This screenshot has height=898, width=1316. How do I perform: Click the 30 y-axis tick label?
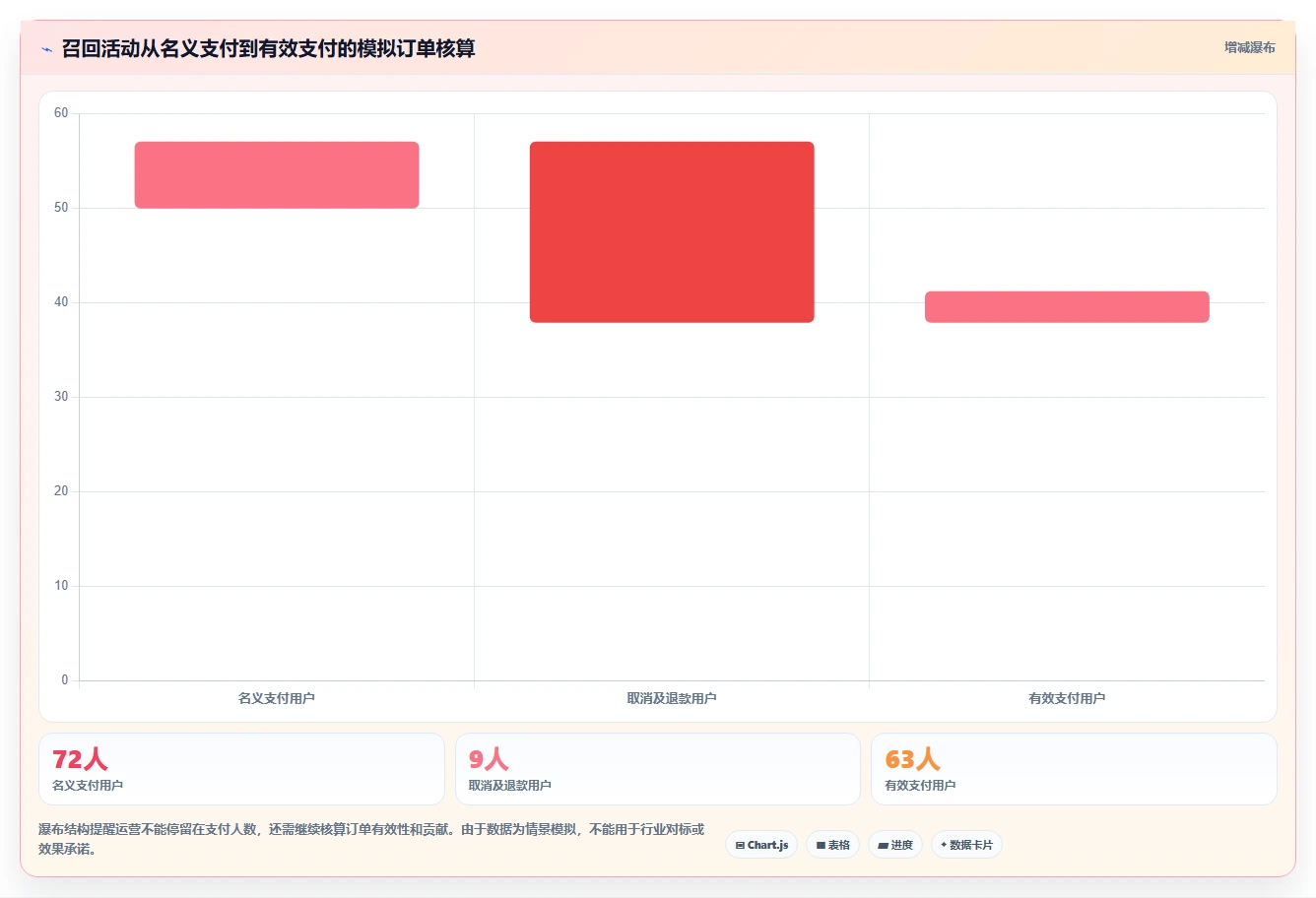[61, 397]
